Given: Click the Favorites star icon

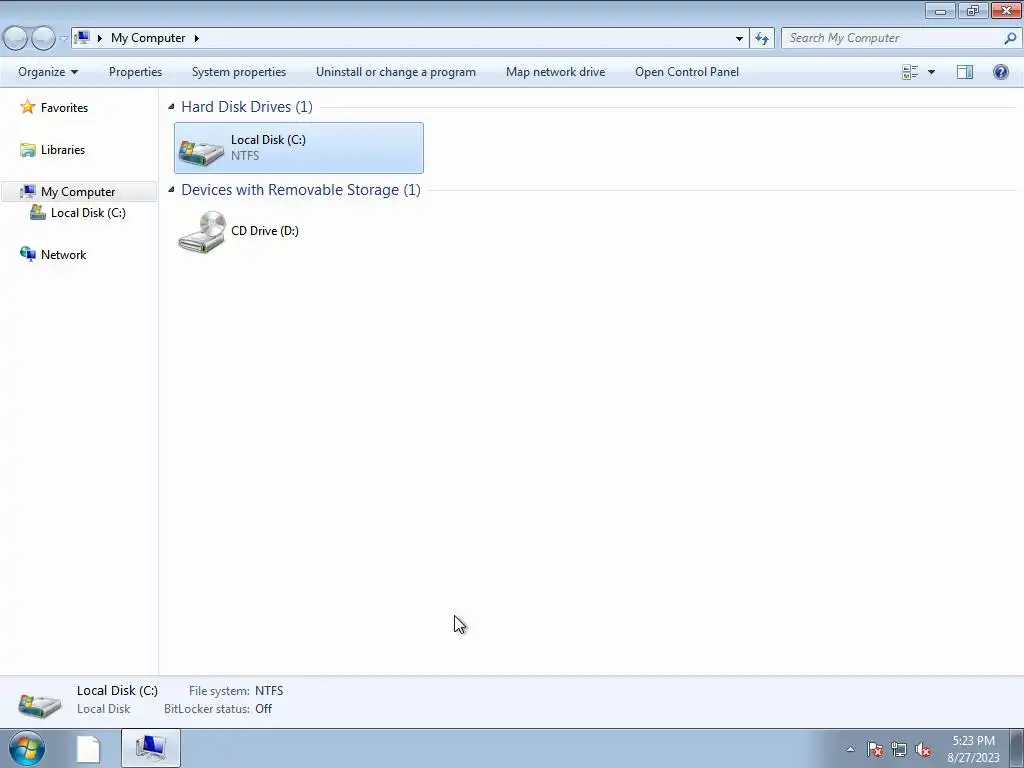Looking at the screenshot, I should click(x=27, y=107).
